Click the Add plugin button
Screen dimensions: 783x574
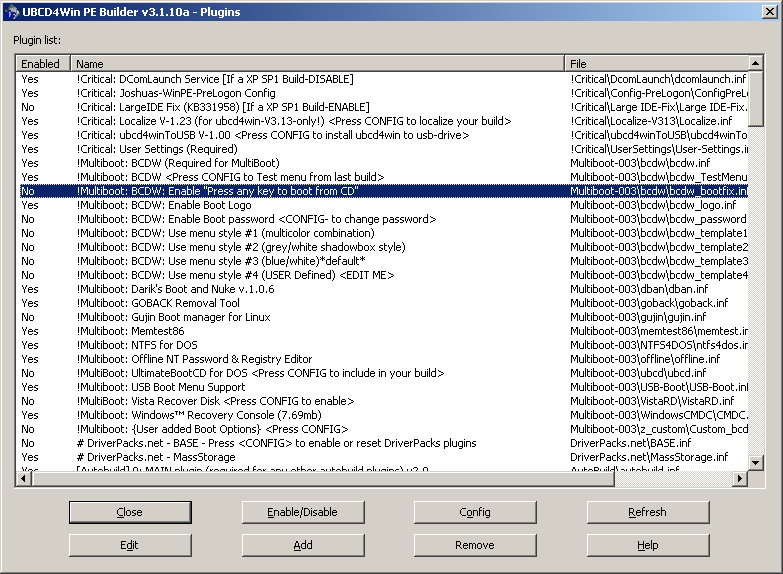(x=303, y=545)
